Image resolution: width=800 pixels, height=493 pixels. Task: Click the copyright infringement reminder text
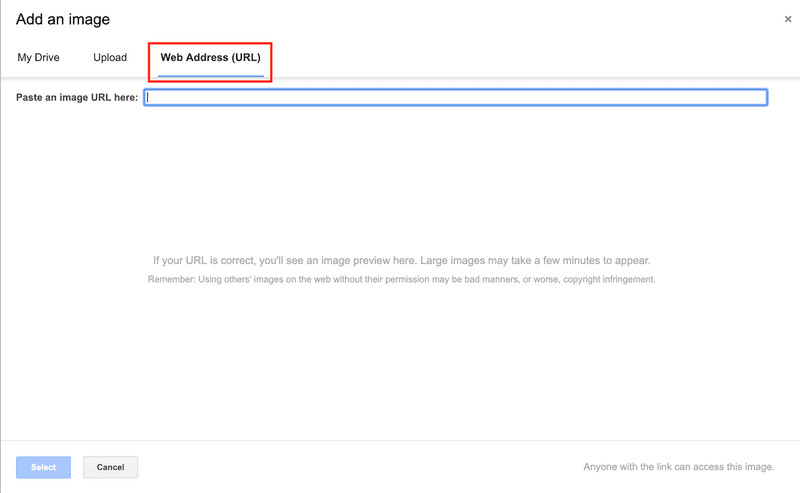pos(402,279)
